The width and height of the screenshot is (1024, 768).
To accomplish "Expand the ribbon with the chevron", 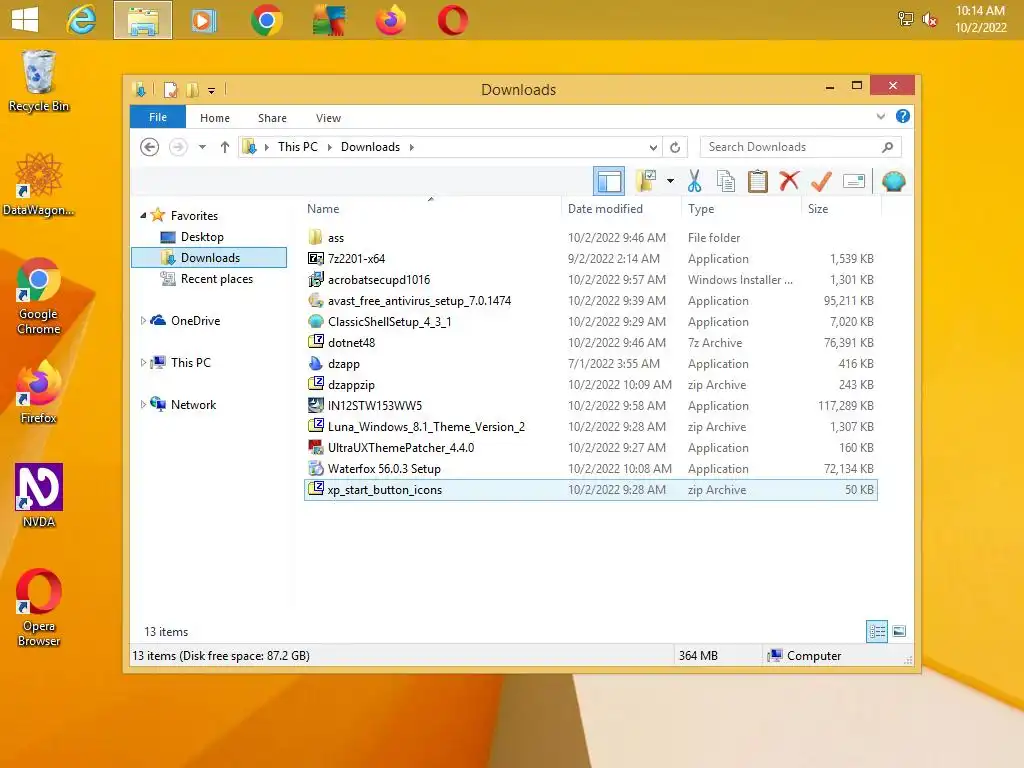I will click(x=880, y=116).
